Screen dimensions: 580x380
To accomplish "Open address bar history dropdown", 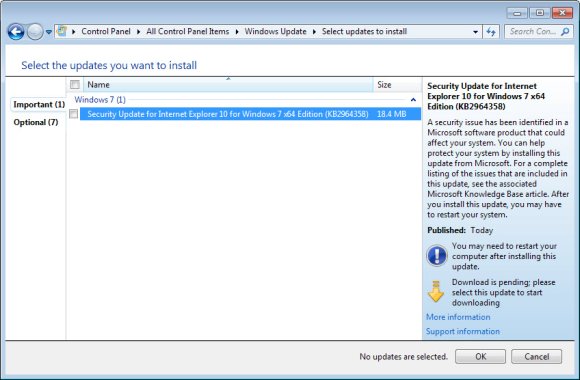I will point(475,32).
